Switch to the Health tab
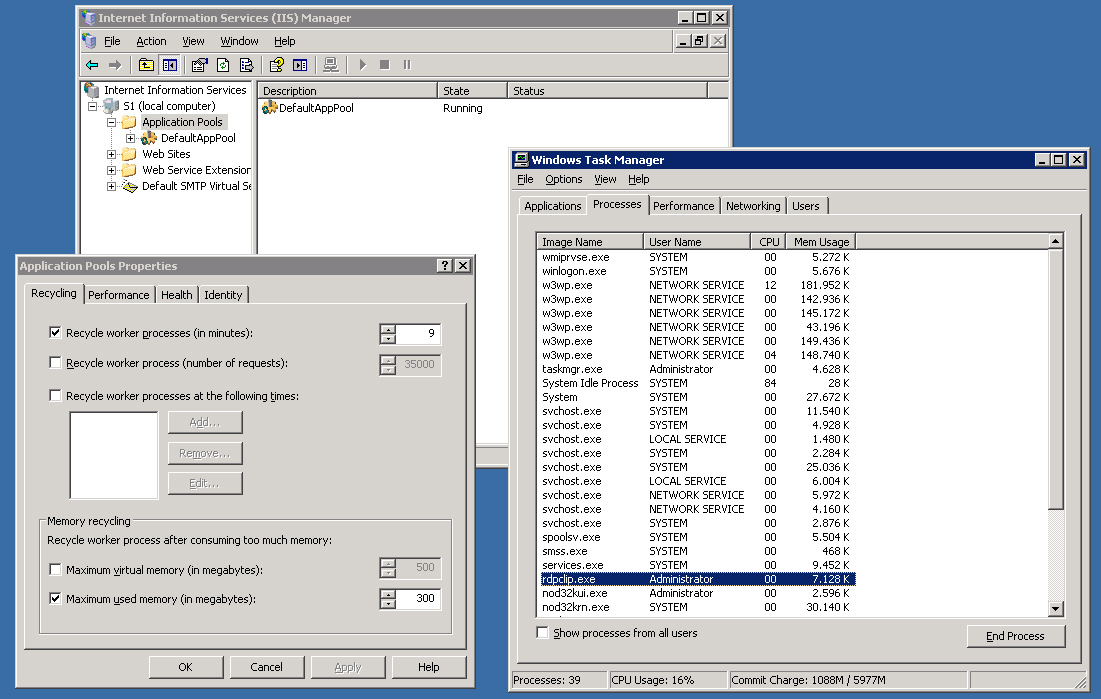 (176, 295)
